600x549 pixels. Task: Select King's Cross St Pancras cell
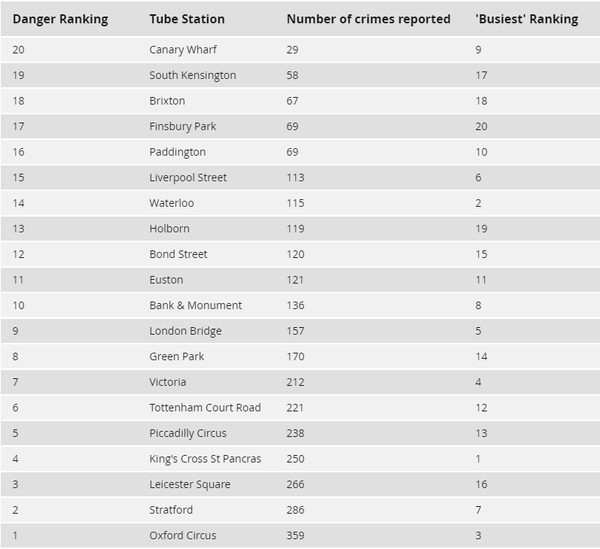[205, 459]
